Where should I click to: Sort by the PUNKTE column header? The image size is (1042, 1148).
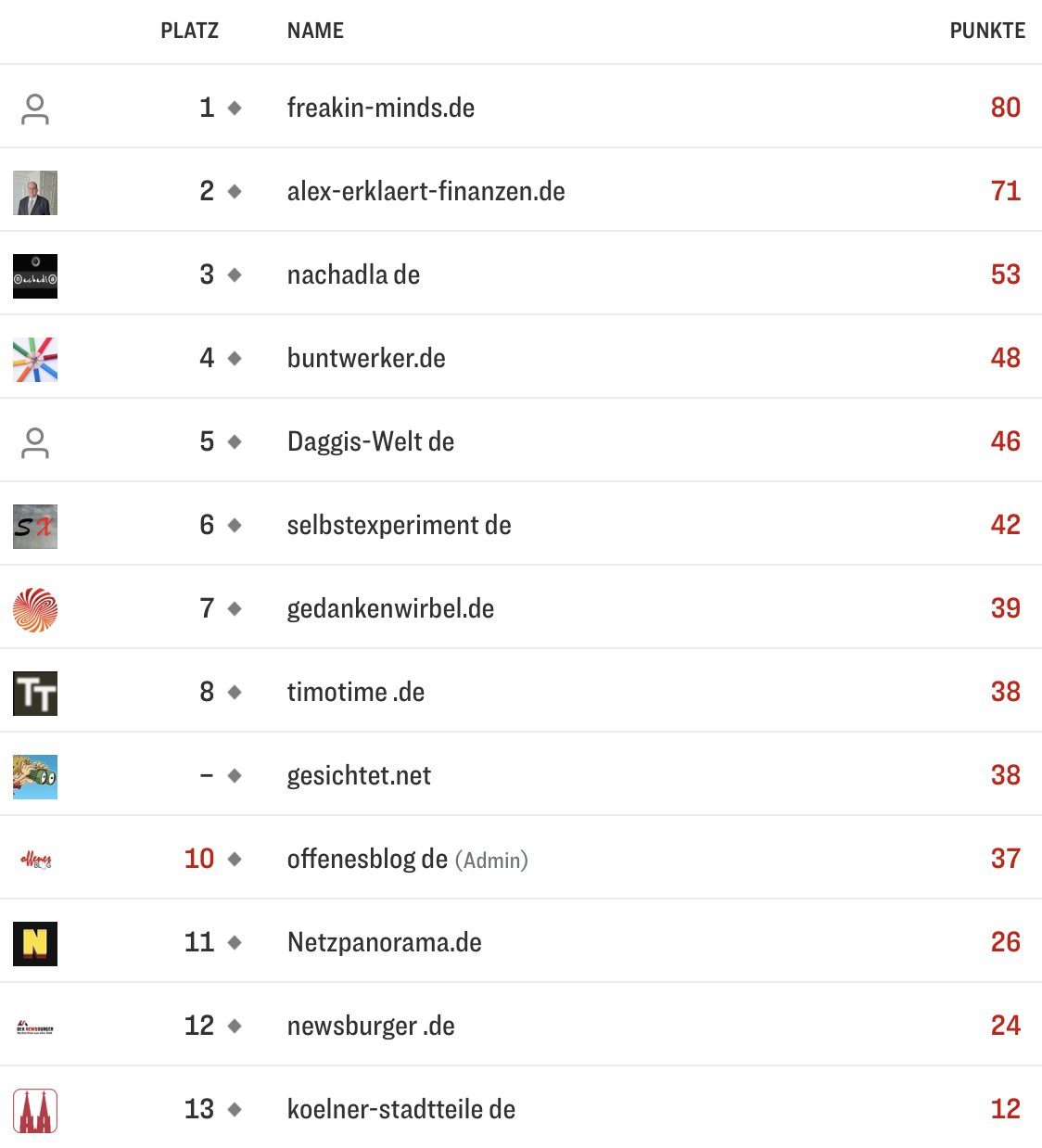(987, 31)
